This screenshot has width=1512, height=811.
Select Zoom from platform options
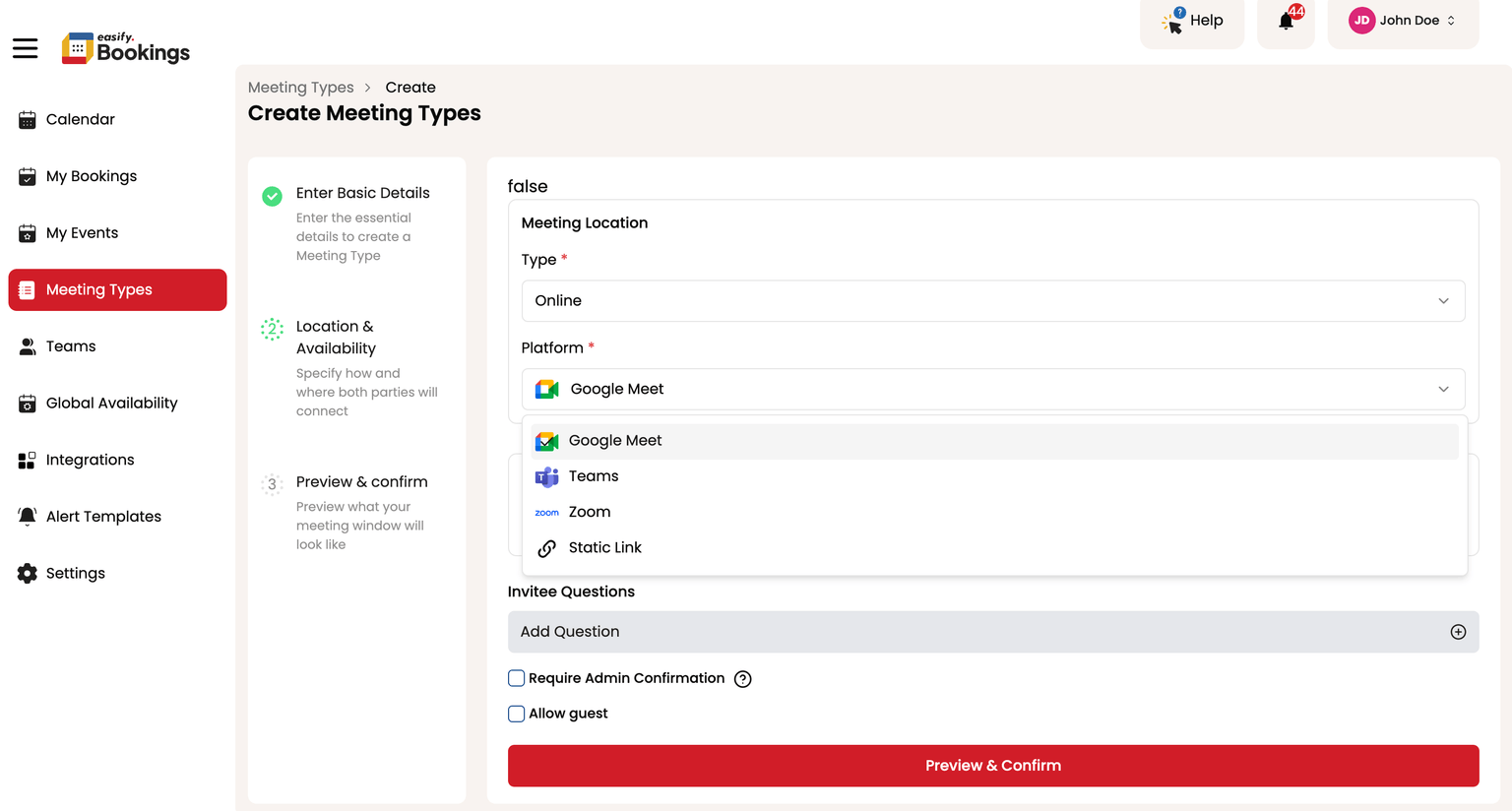coord(994,513)
